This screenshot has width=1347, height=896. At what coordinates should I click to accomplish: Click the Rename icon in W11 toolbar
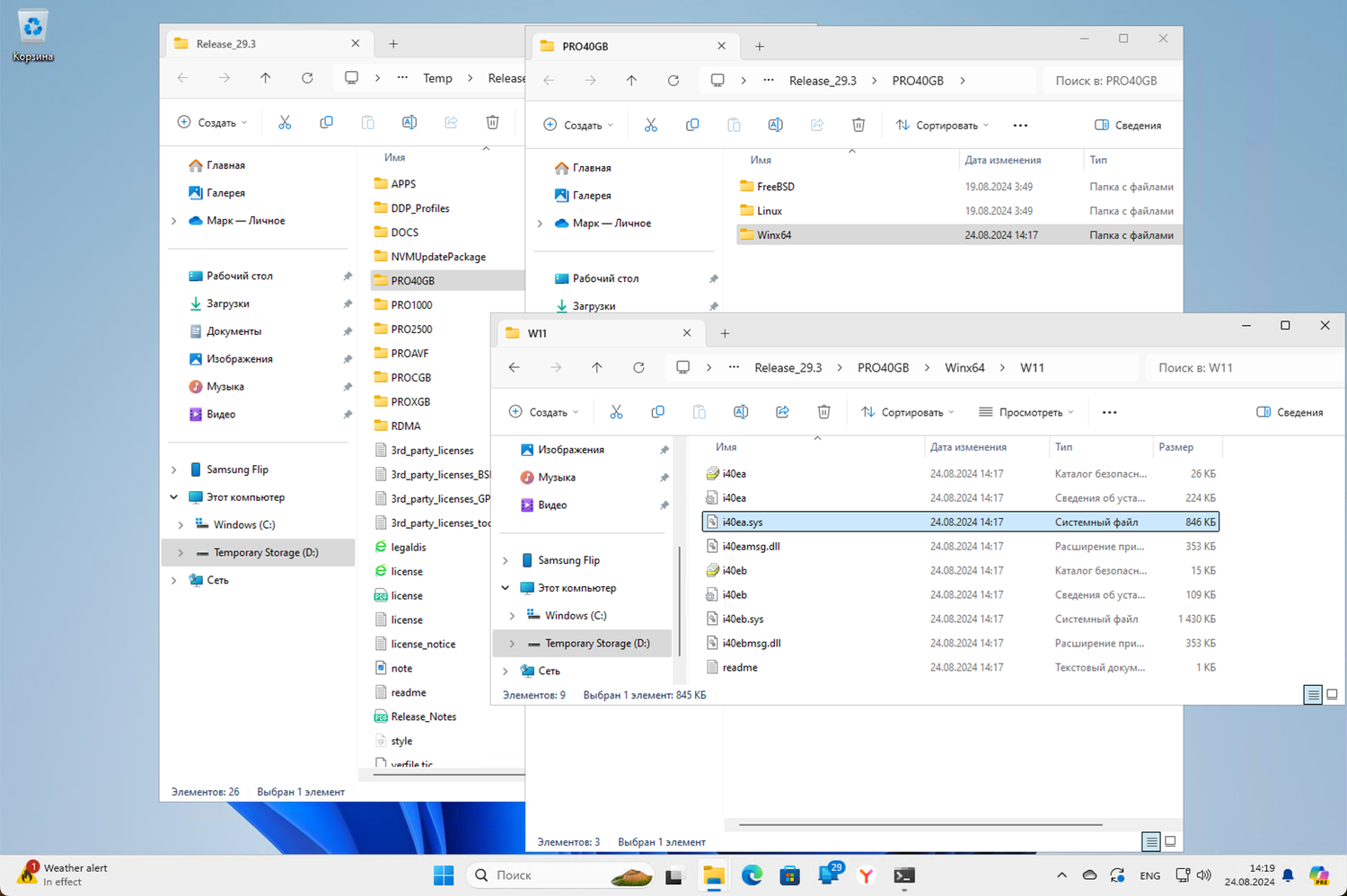coord(741,412)
